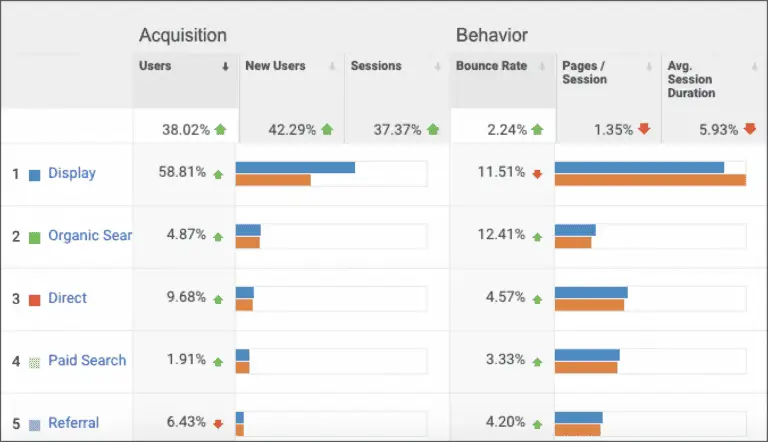Open the Paid Search channel link
This screenshot has height=442, width=768.
pos(87,360)
